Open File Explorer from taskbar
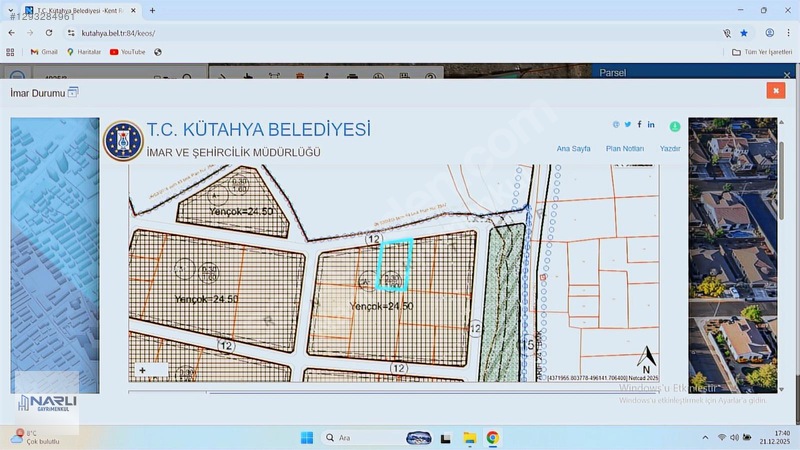The width and height of the screenshot is (800, 450). coord(469,438)
